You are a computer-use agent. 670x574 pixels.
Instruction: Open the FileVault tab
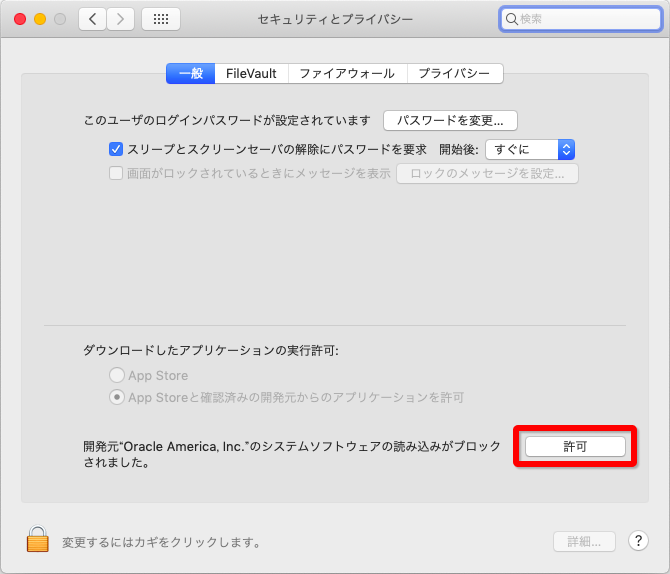pyautogui.click(x=251, y=74)
